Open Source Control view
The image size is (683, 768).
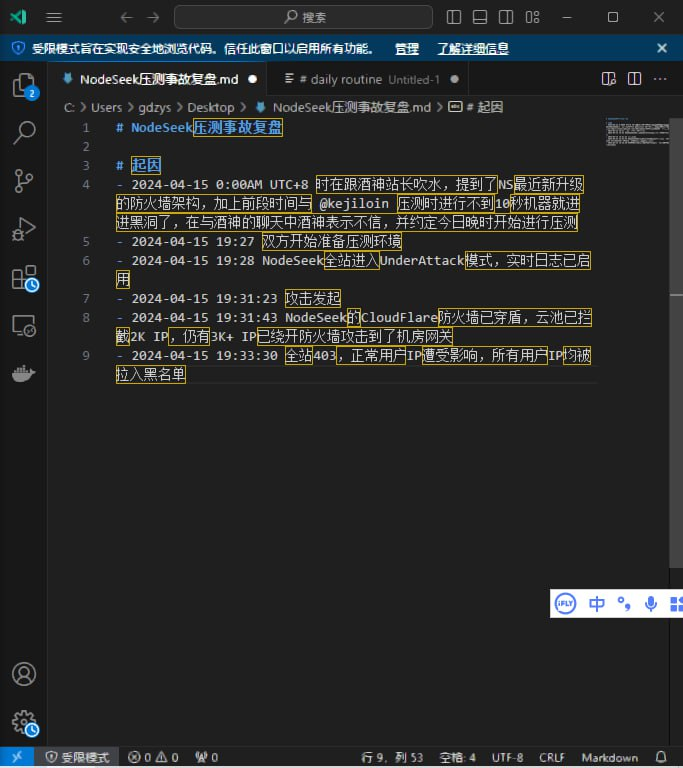pos(24,181)
